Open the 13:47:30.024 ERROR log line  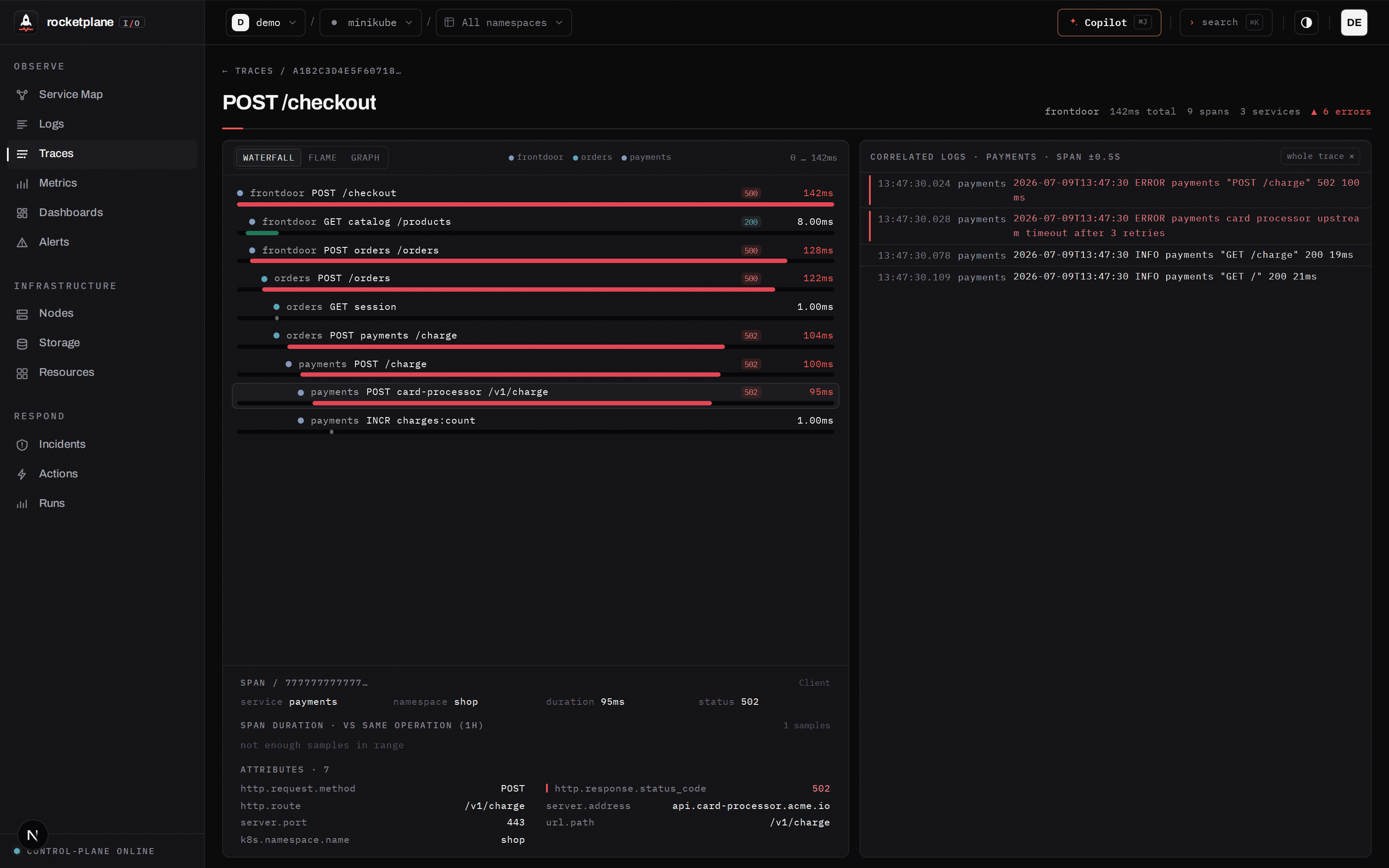[x=1115, y=190]
